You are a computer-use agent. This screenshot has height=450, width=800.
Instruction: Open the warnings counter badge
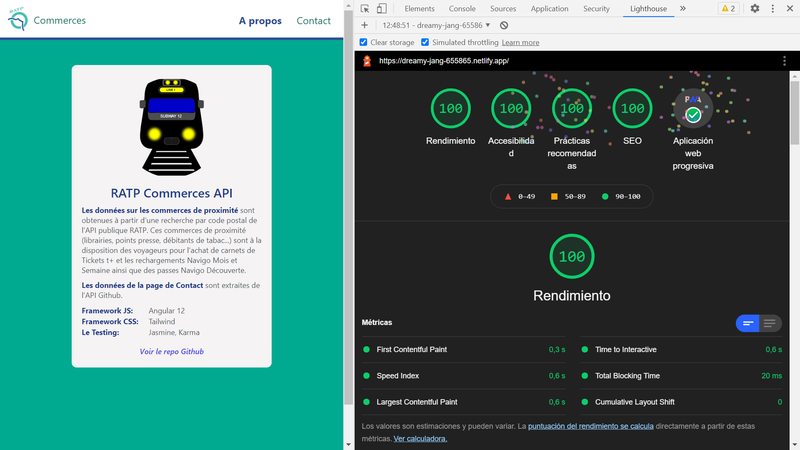click(x=728, y=9)
